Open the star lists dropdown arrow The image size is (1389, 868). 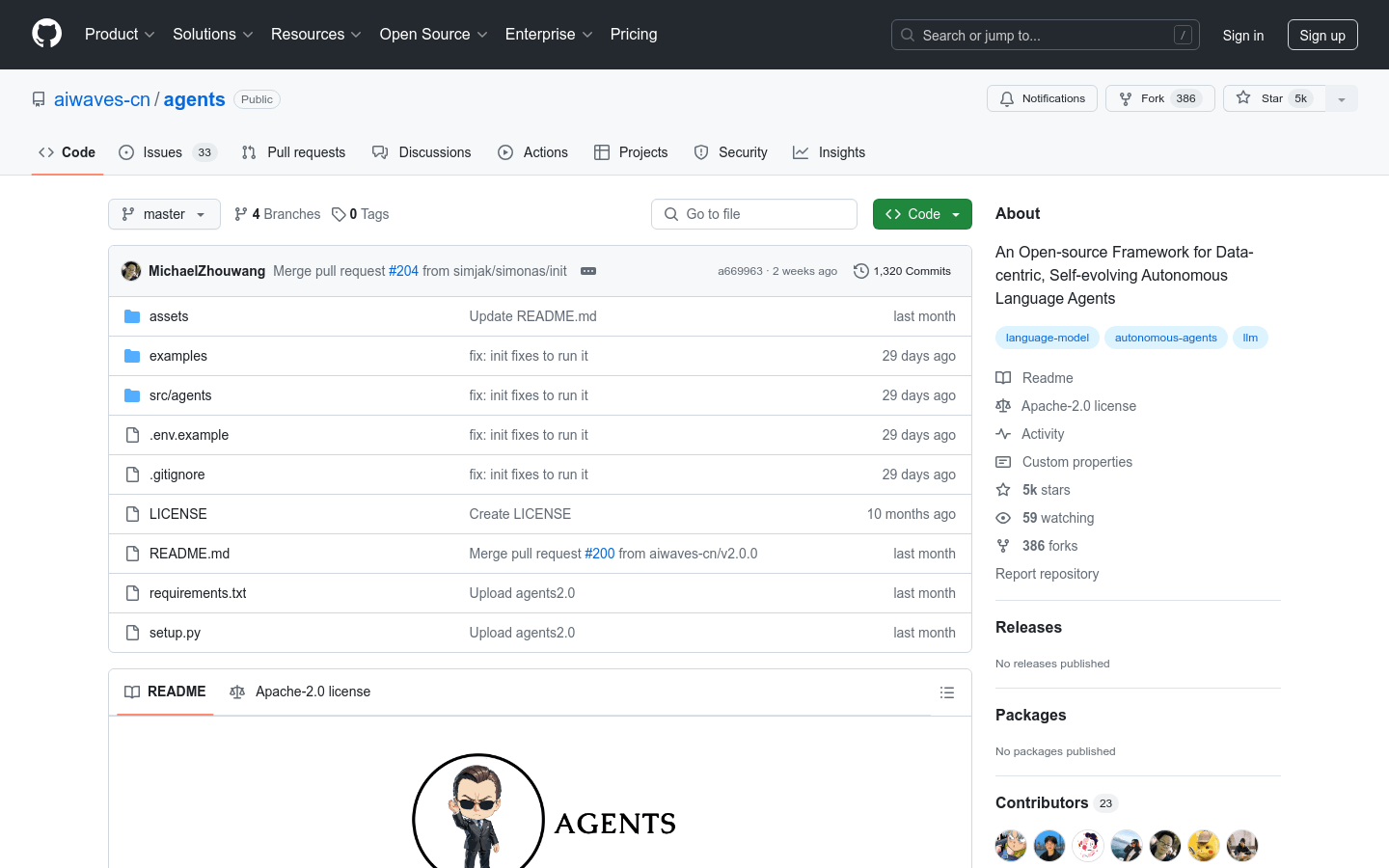point(1342,98)
